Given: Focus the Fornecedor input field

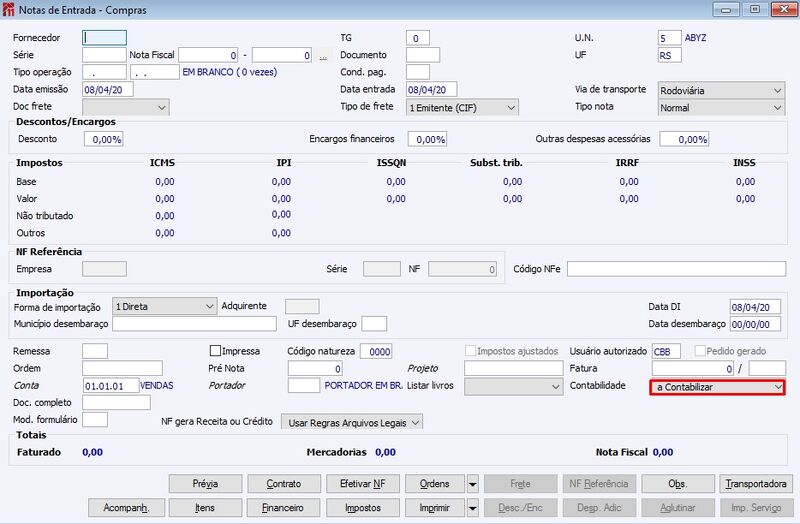Looking at the screenshot, I should [x=104, y=38].
